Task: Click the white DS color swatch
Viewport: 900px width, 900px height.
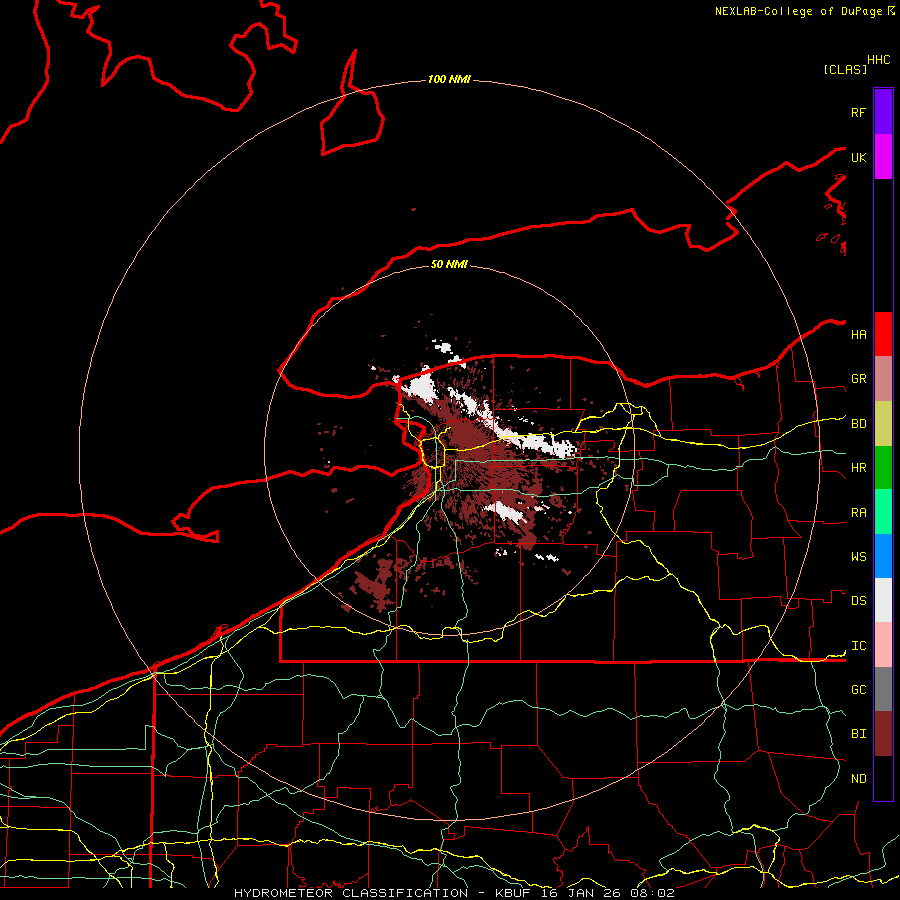Action: [883, 600]
